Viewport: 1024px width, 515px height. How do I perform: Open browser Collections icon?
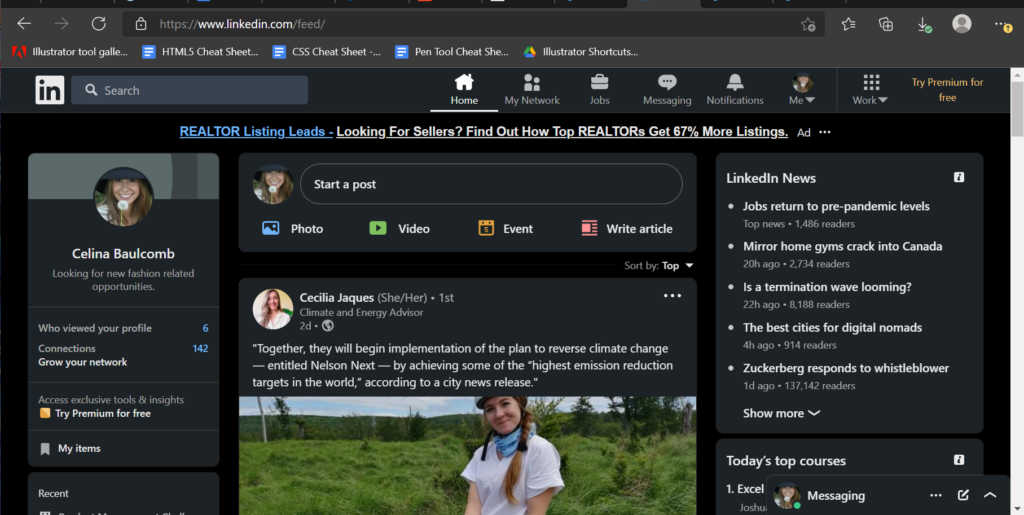pyautogui.click(x=886, y=24)
